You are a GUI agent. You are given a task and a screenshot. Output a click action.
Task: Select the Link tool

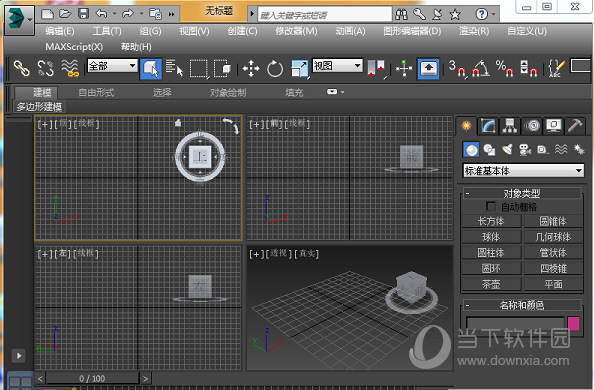click(22, 69)
